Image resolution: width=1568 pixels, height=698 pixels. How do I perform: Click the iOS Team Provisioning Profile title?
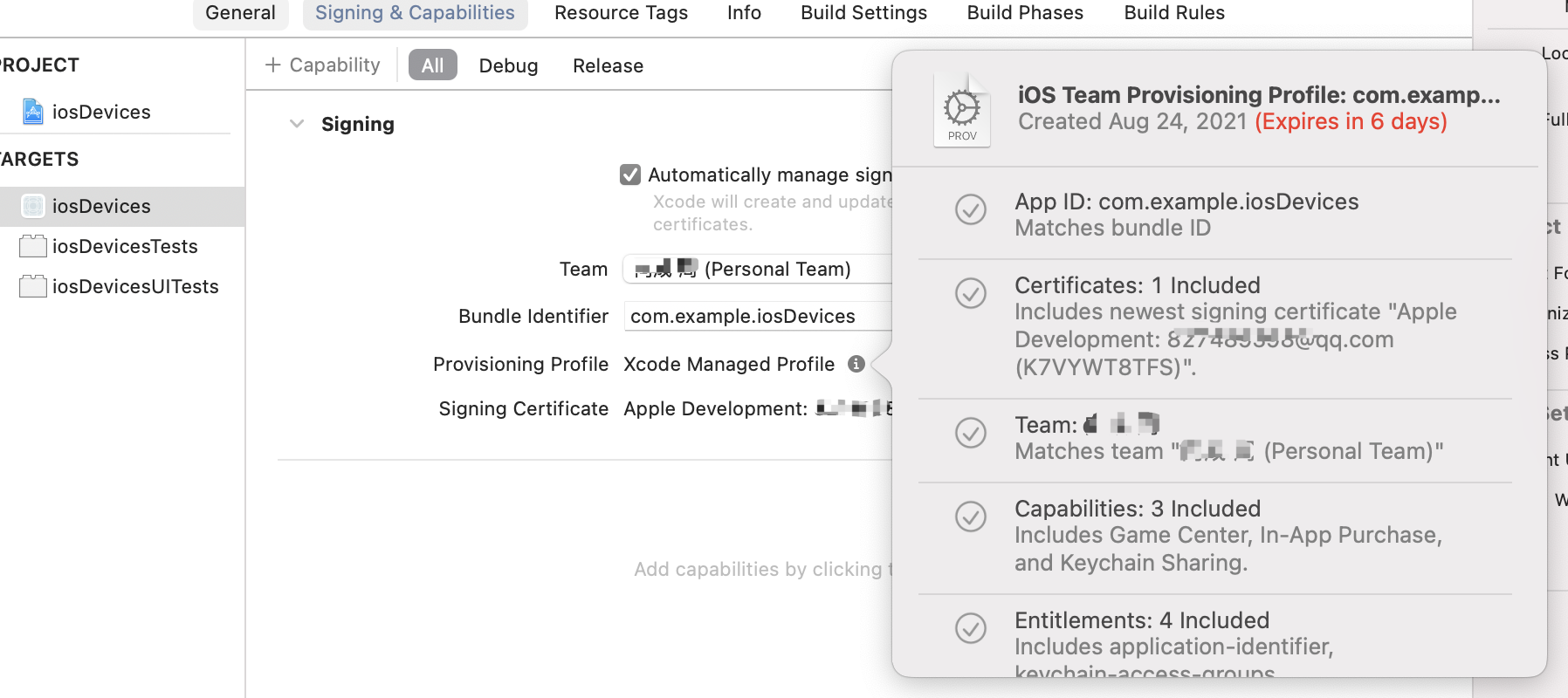(x=1259, y=94)
